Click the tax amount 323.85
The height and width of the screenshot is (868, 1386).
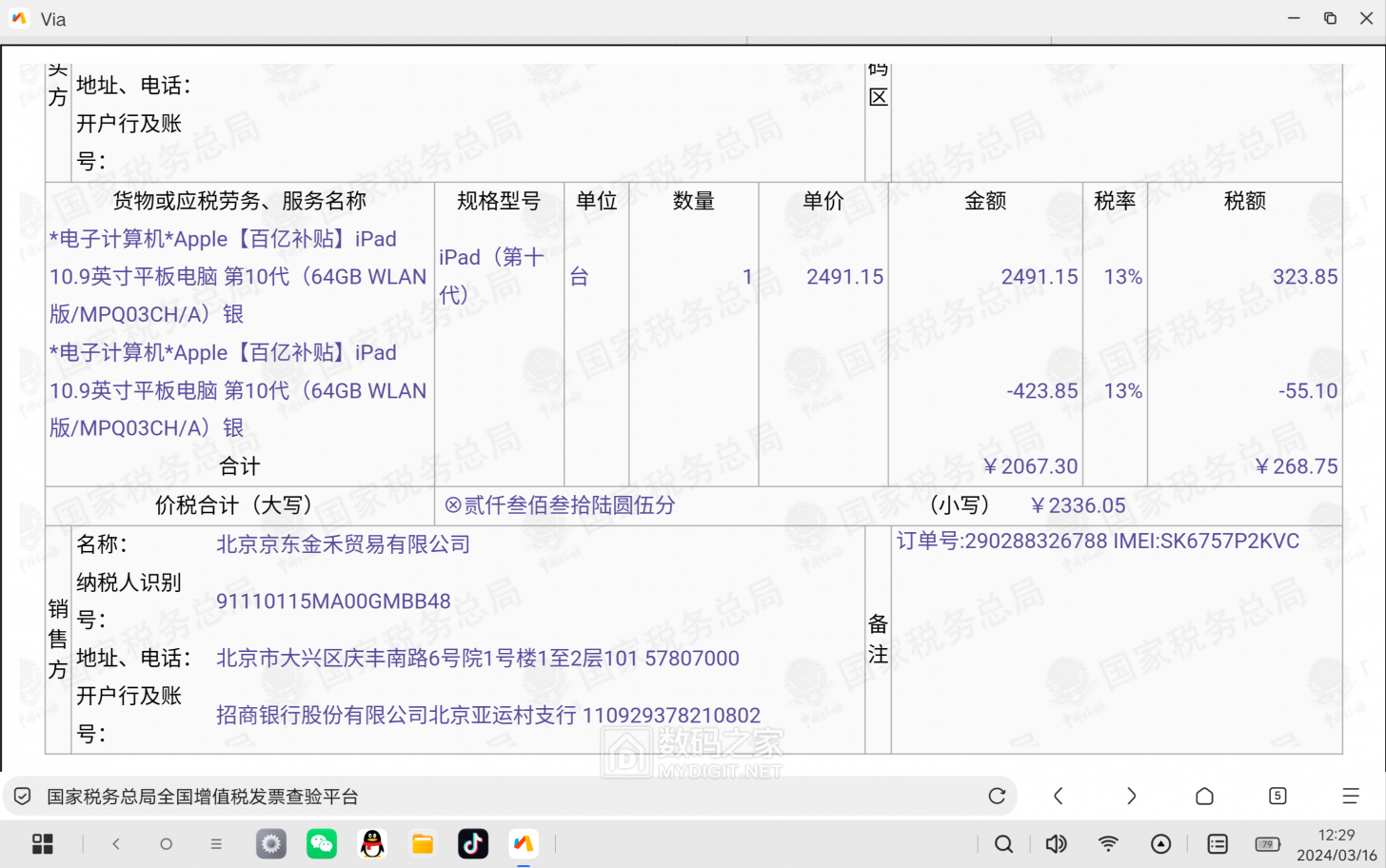[1305, 277]
